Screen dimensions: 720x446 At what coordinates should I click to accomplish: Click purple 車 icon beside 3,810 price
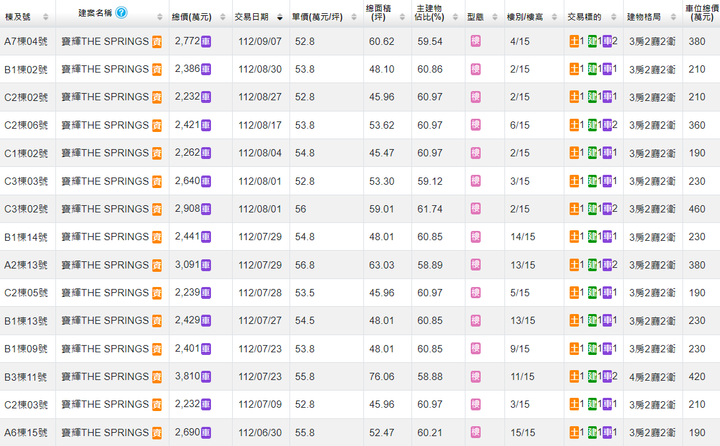(206, 377)
